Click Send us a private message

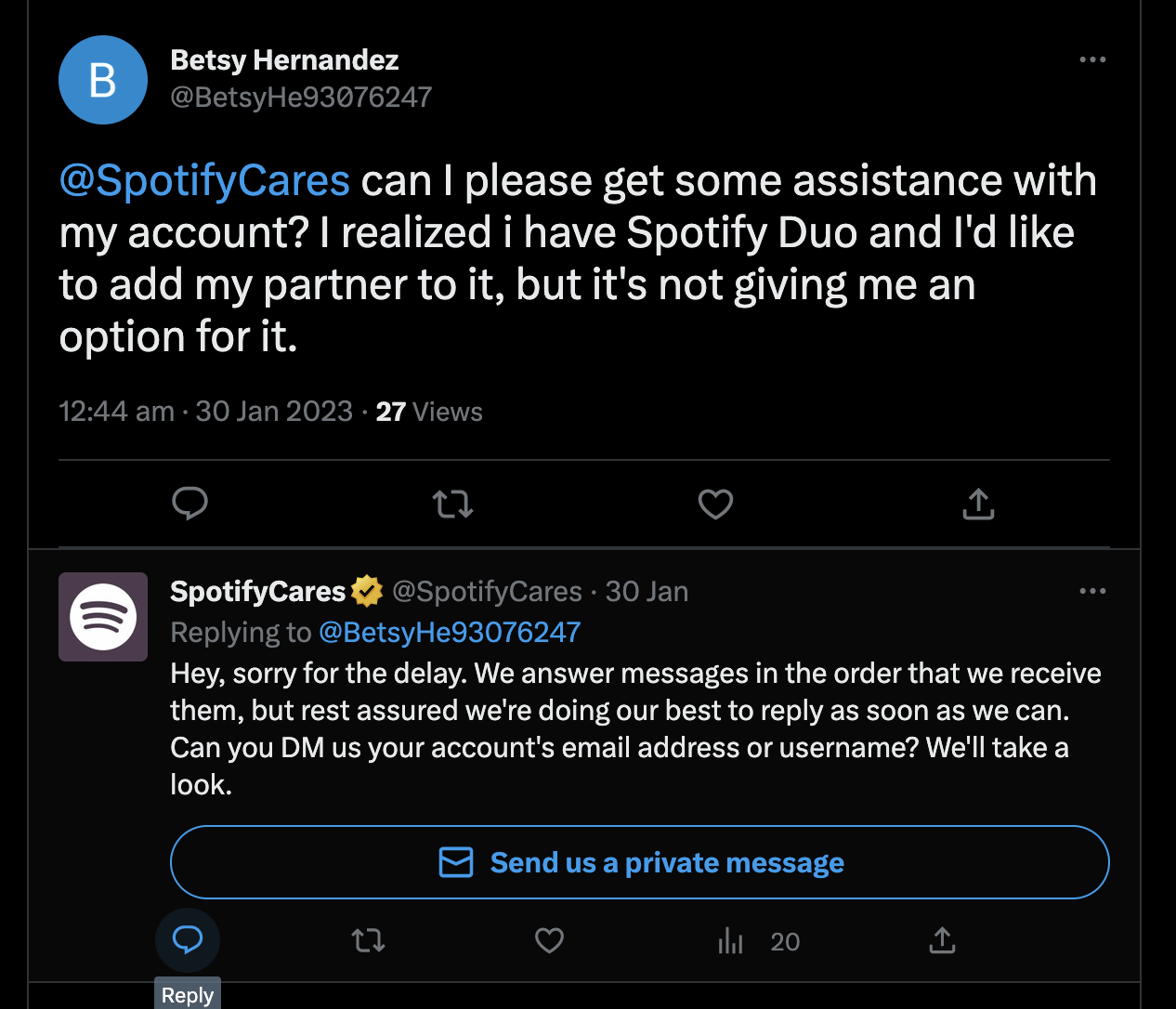tap(639, 862)
